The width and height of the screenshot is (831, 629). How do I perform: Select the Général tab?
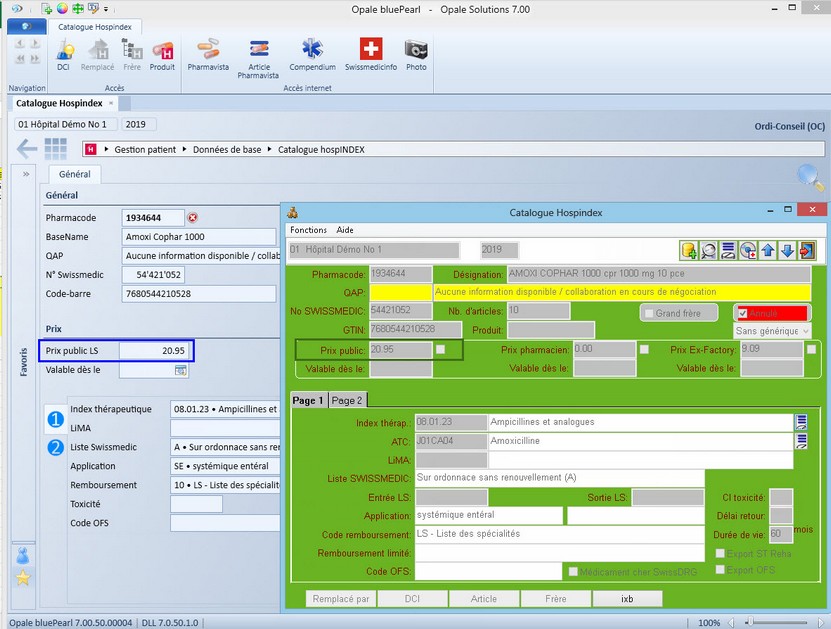coord(75,174)
